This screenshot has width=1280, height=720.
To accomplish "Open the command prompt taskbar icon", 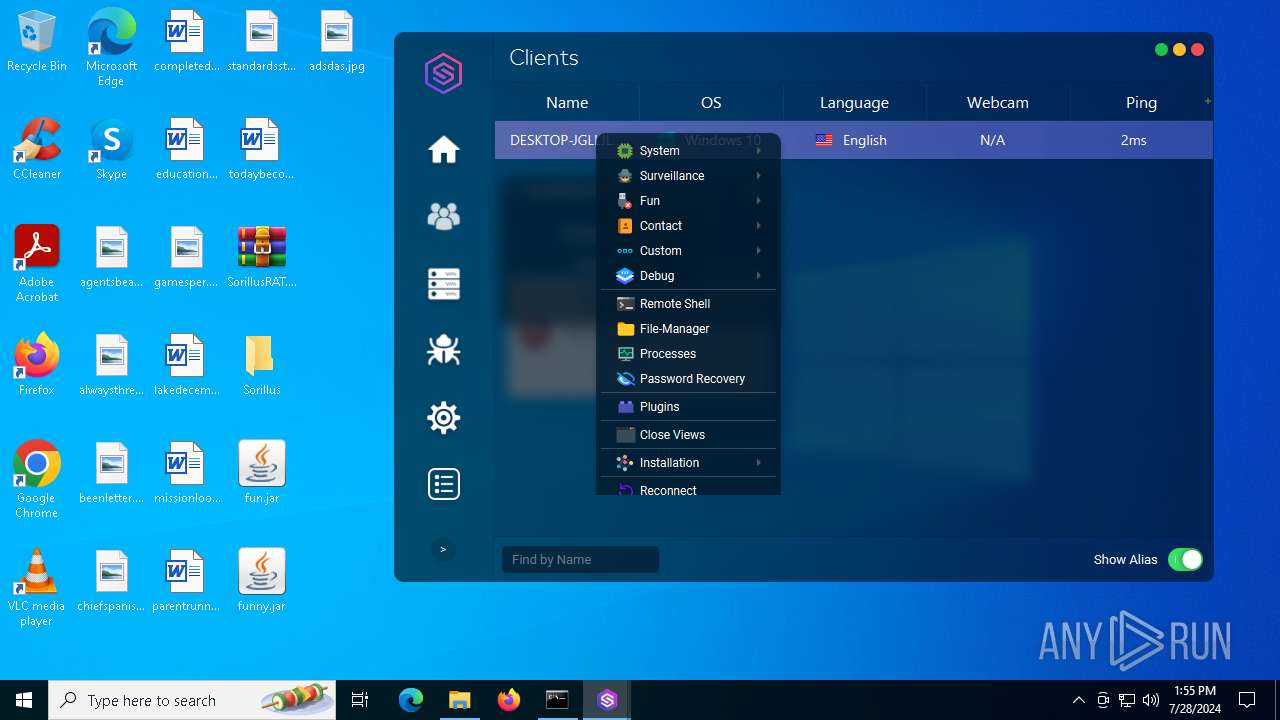I will [x=557, y=700].
